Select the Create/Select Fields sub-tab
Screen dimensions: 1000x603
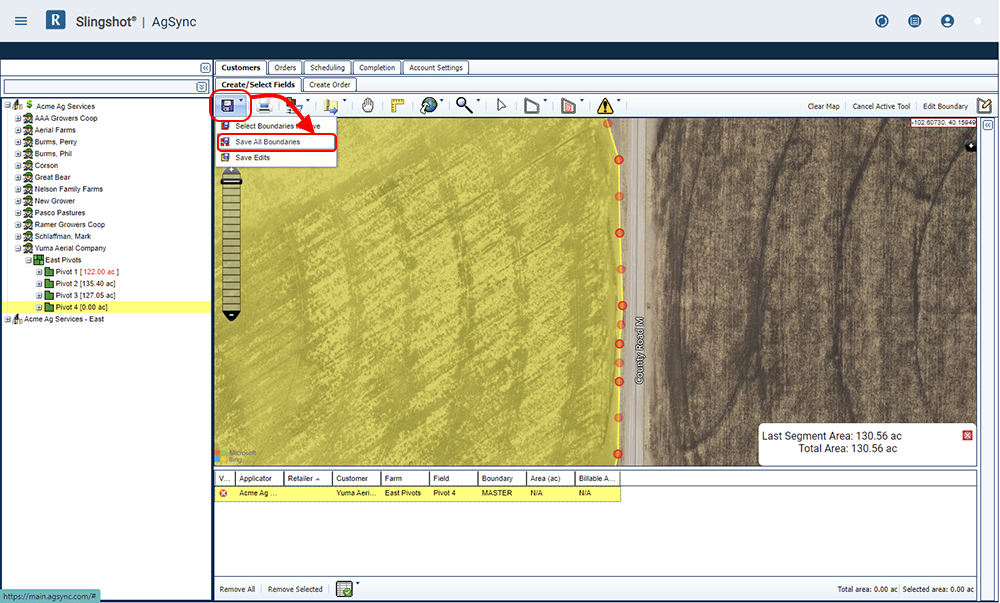tap(258, 85)
